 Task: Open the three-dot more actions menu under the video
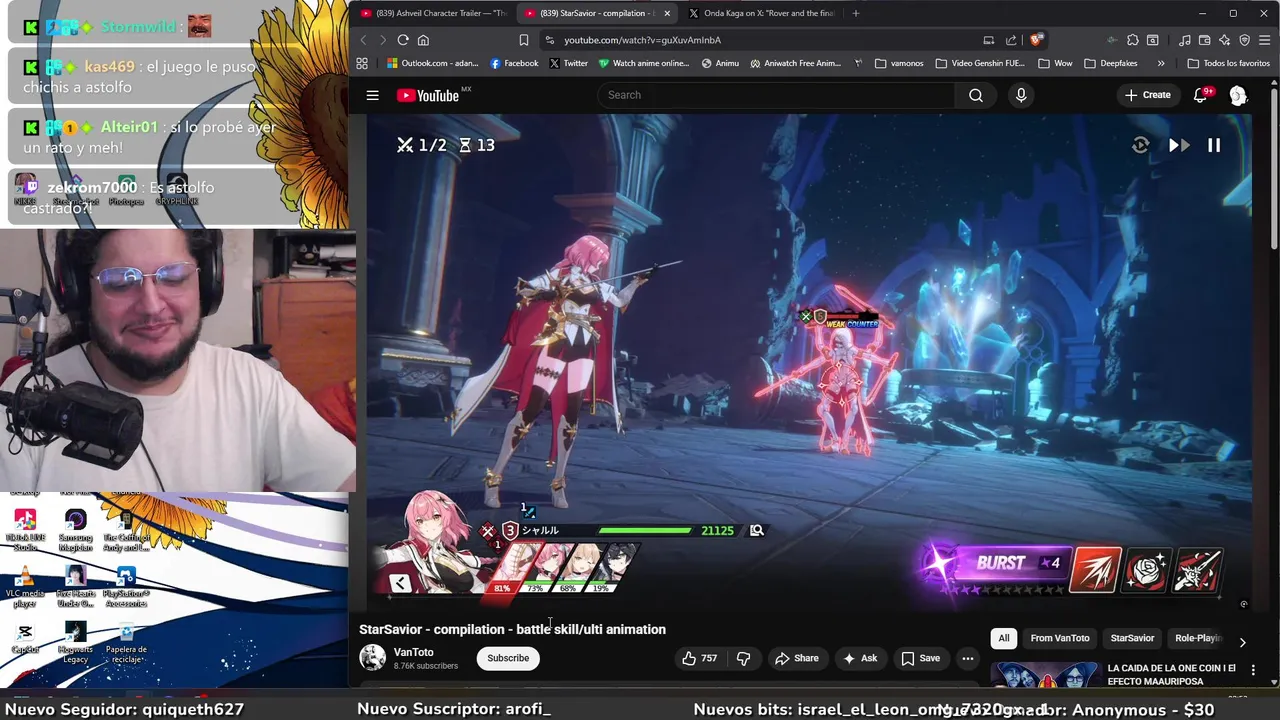pyautogui.click(x=967, y=658)
